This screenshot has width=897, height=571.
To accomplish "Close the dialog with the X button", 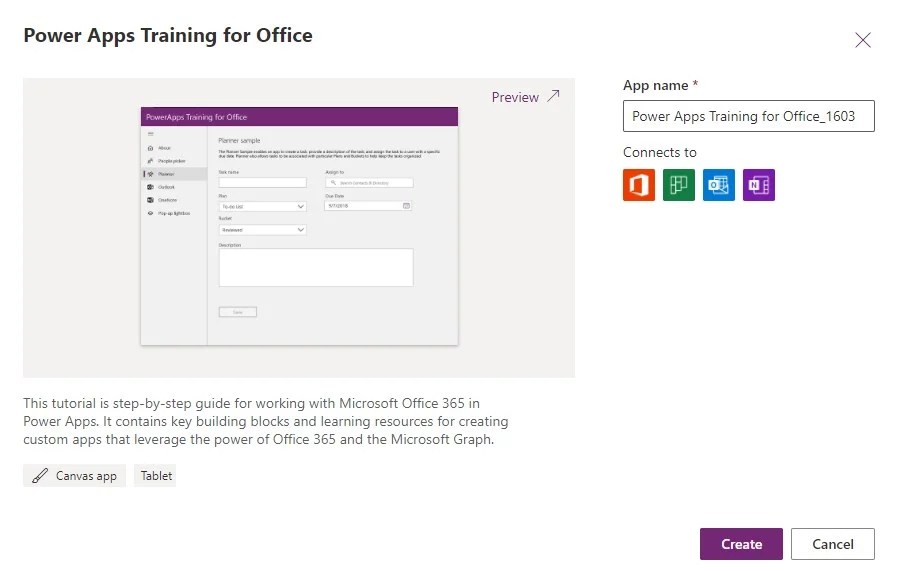I will (x=863, y=40).
